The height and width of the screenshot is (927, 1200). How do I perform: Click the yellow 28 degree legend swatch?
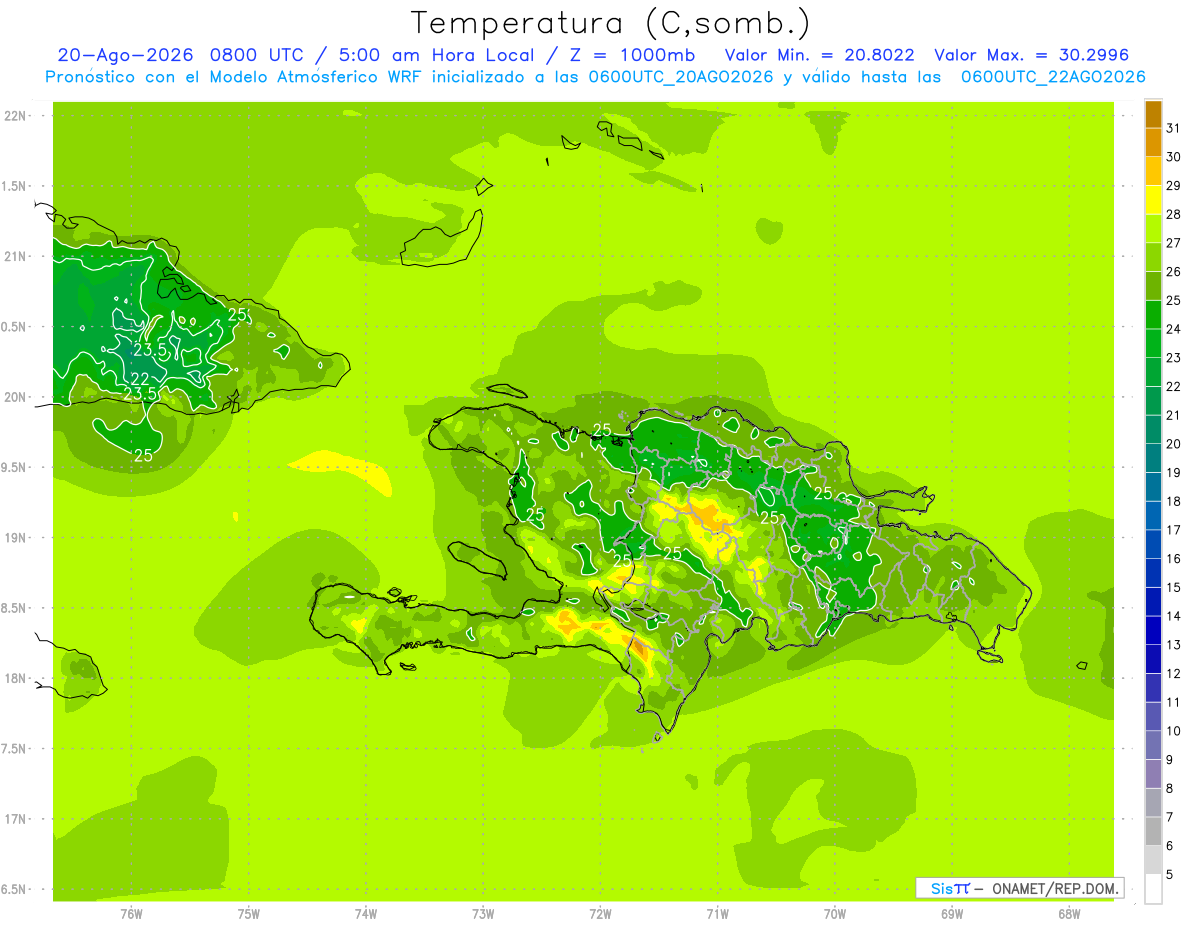(x=1153, y=200)
